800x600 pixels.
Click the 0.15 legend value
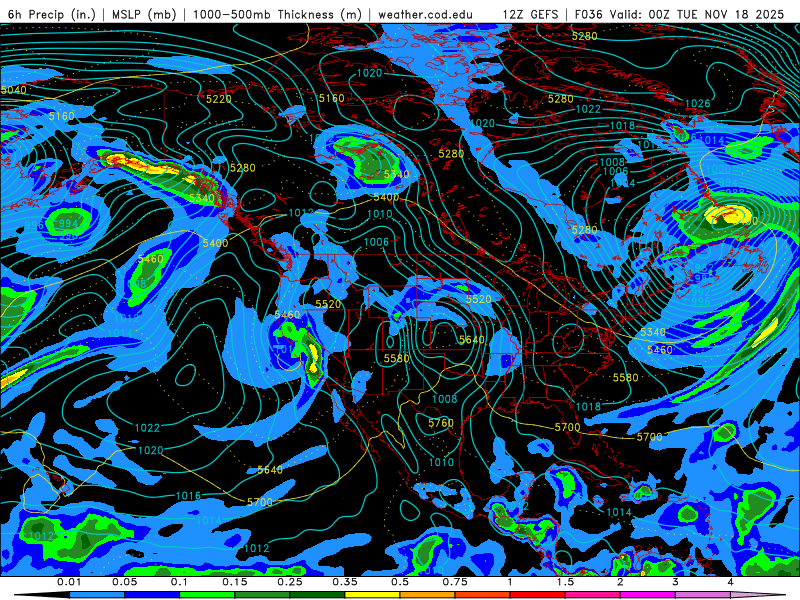coord(235,582)
